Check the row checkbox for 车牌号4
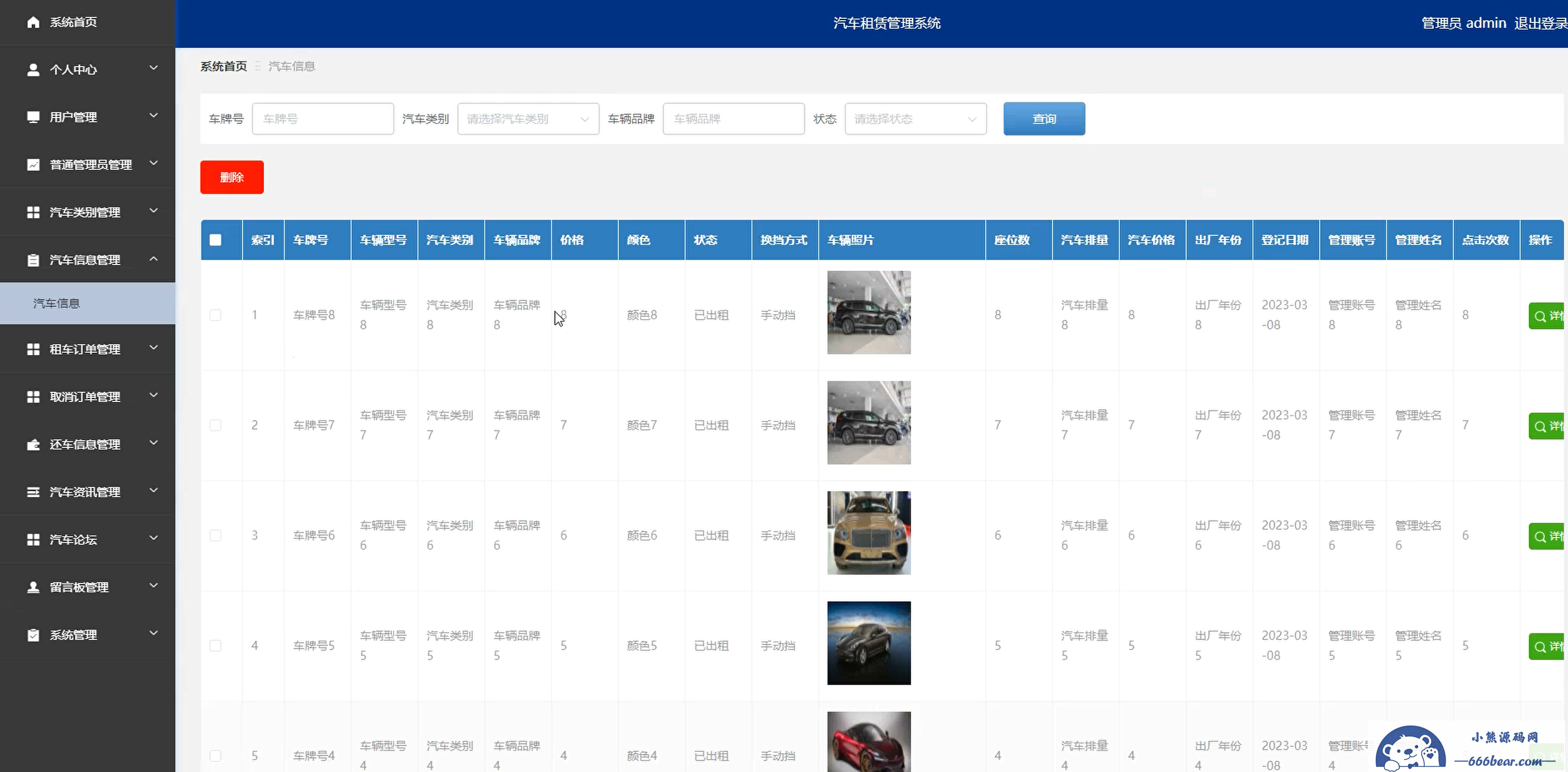The width and height of the screenshot is (1568, 772). click(215, 756)
